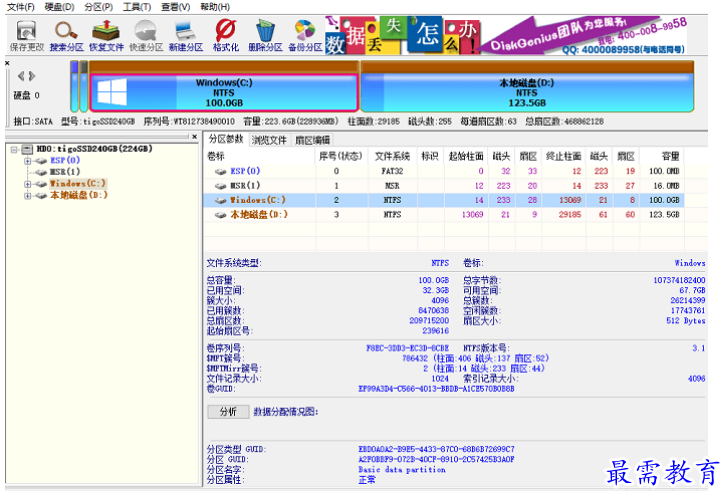Click the 终止柱面 column header
Viewport: 728px width, 504px height.
pyautogui.click(x=564, y=156)
